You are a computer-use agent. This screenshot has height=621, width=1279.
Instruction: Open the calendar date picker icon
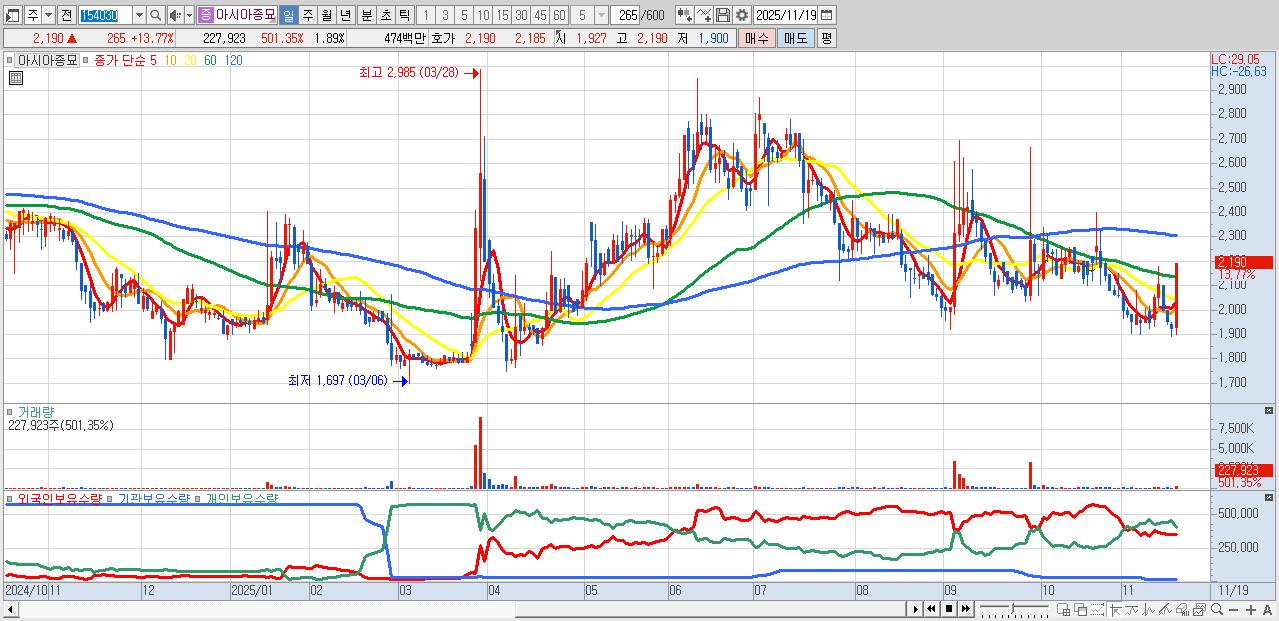click(828, 16)
